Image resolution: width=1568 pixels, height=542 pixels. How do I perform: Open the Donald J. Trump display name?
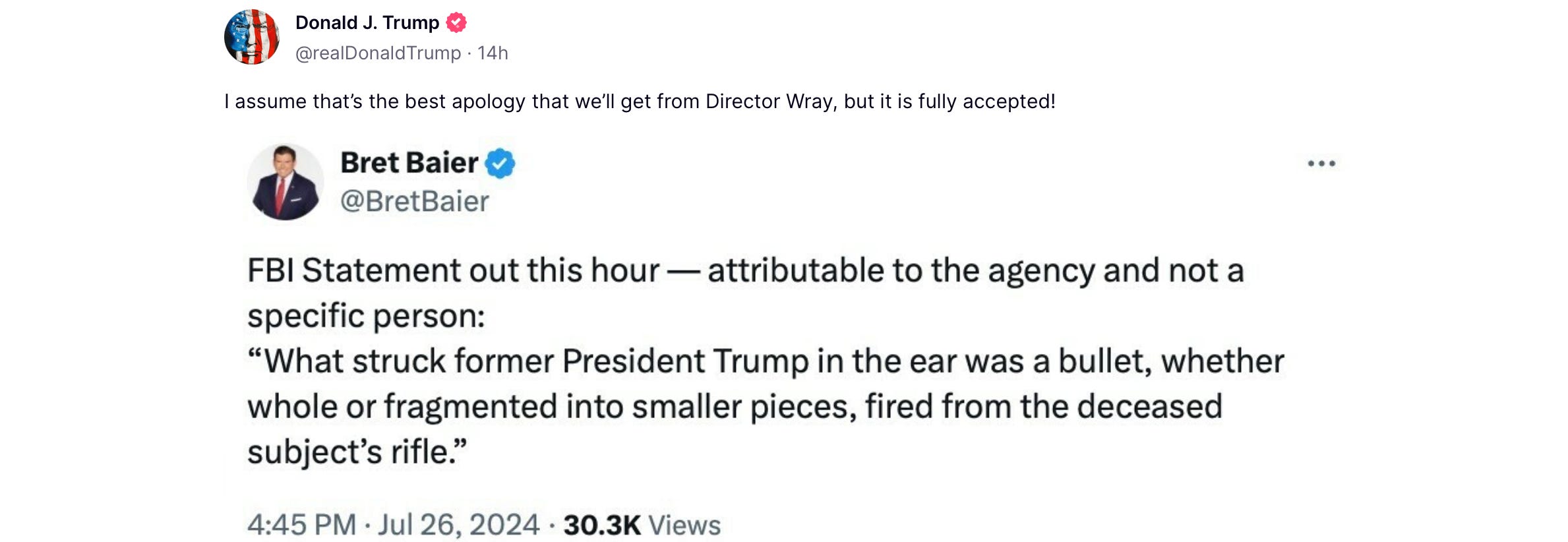point(367,23)
